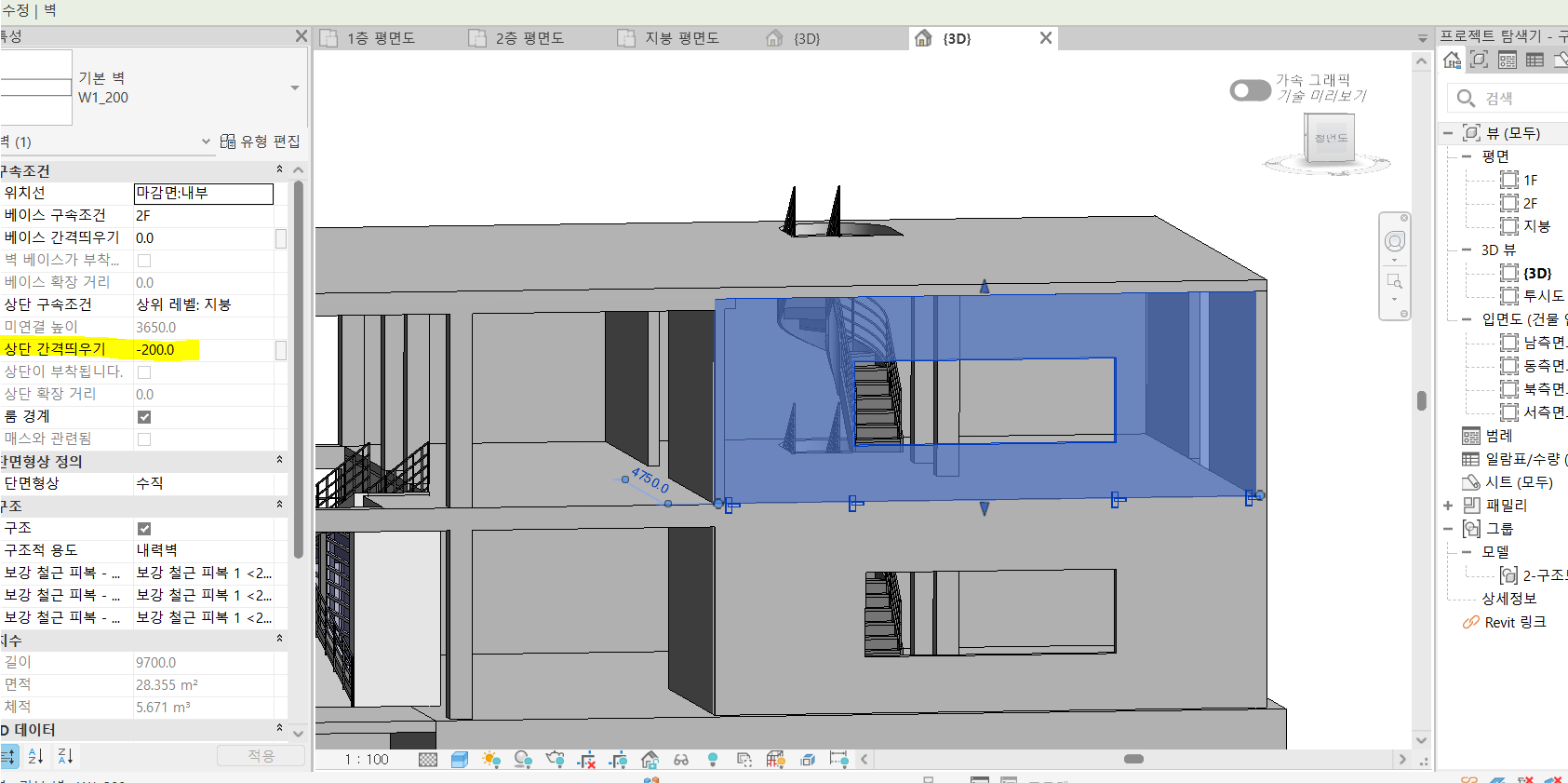This screenshot has height=783, width=1568.
Task: Uncheck the 구조 checkbox
Action: tap(144, 529)
